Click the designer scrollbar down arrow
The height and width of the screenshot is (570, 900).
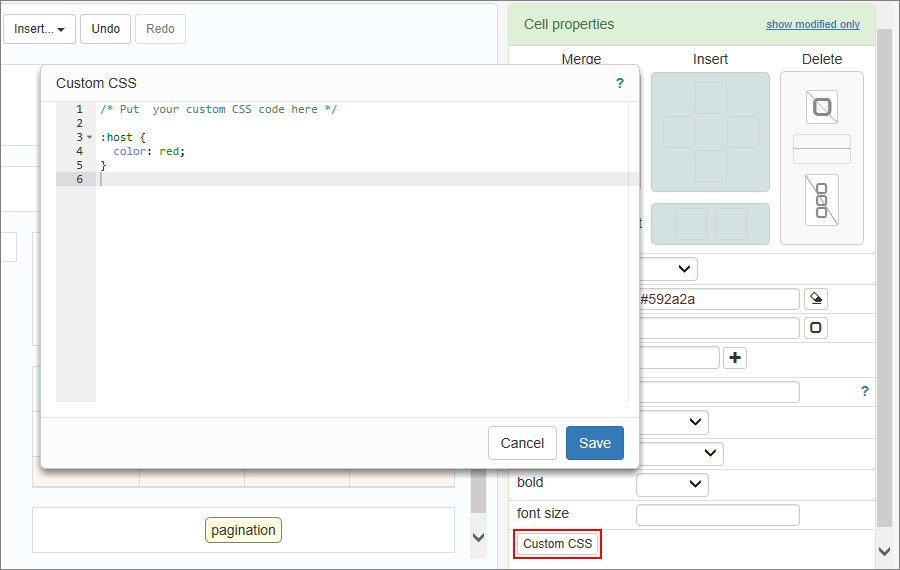pyautogui.click(x=478, y=537)
